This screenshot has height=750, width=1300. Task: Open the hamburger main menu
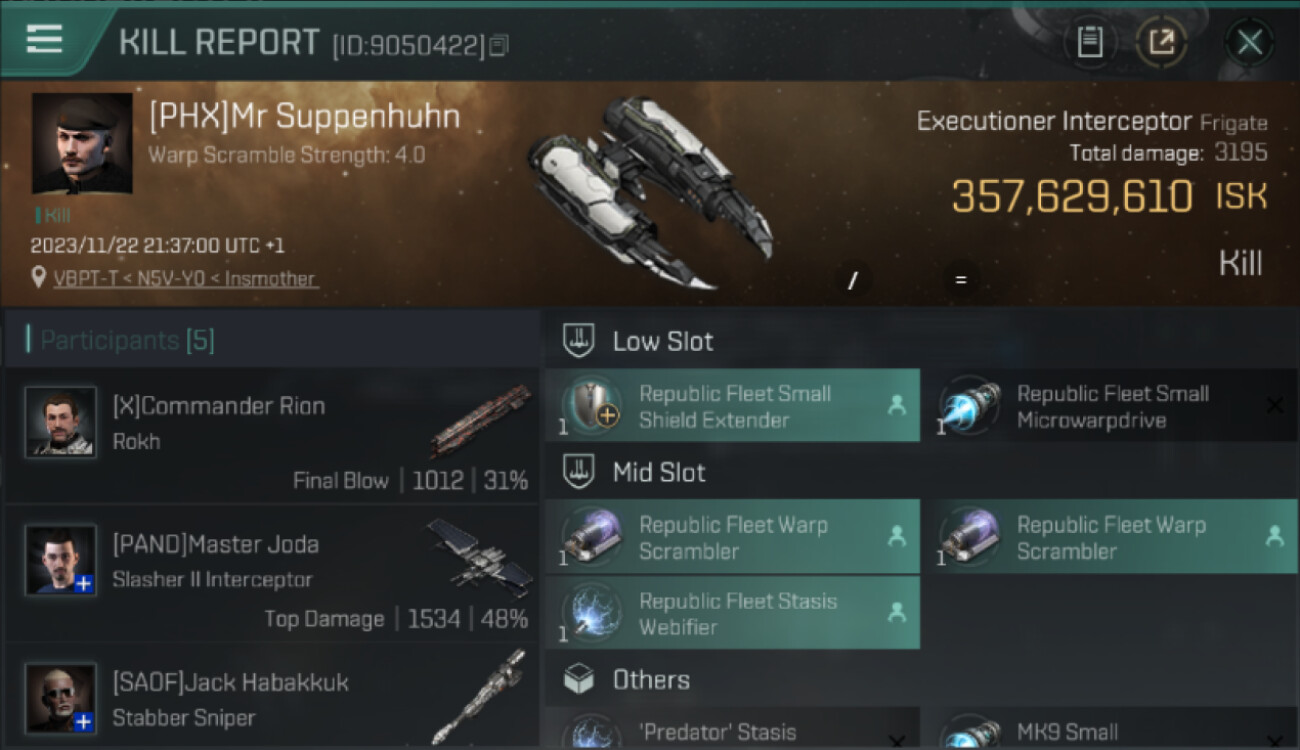pyautogui.click(x=45, y=40)
